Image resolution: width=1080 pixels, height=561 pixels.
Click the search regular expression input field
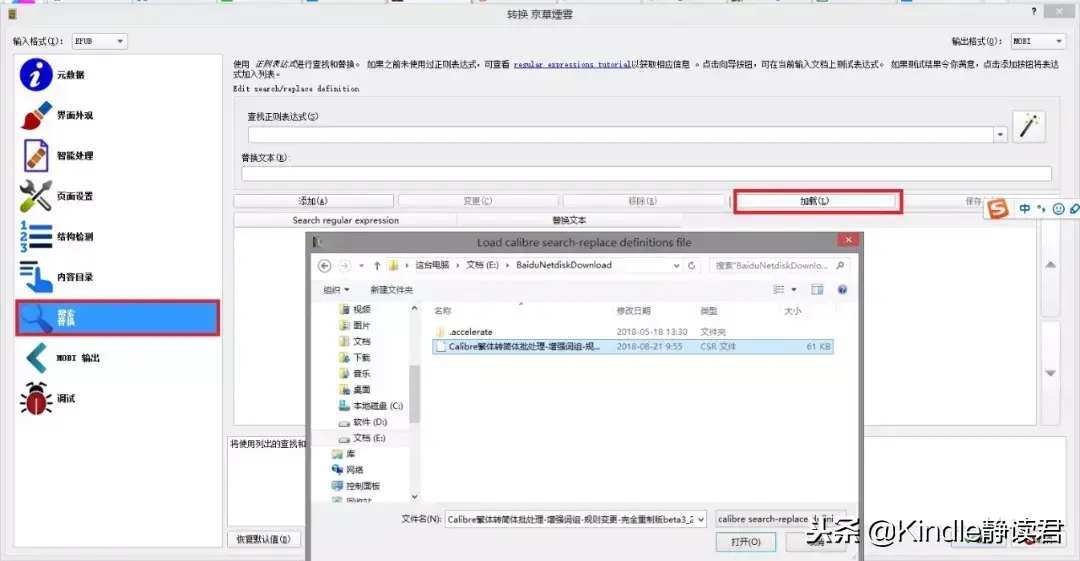(621, 135)
